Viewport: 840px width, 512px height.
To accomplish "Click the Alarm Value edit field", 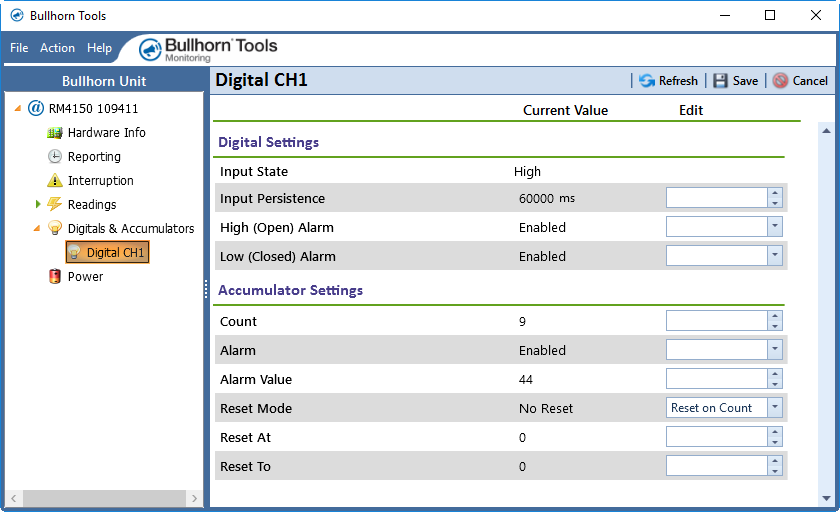I will click(x=717, y=379).
